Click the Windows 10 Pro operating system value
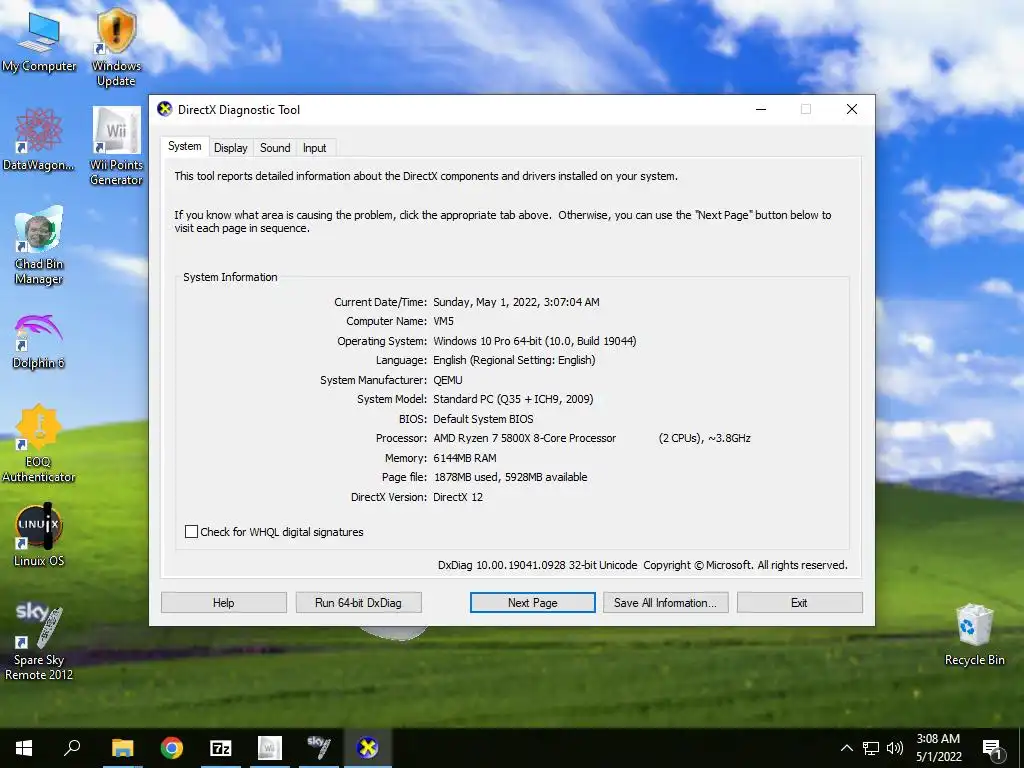 (x=535, y=341)
